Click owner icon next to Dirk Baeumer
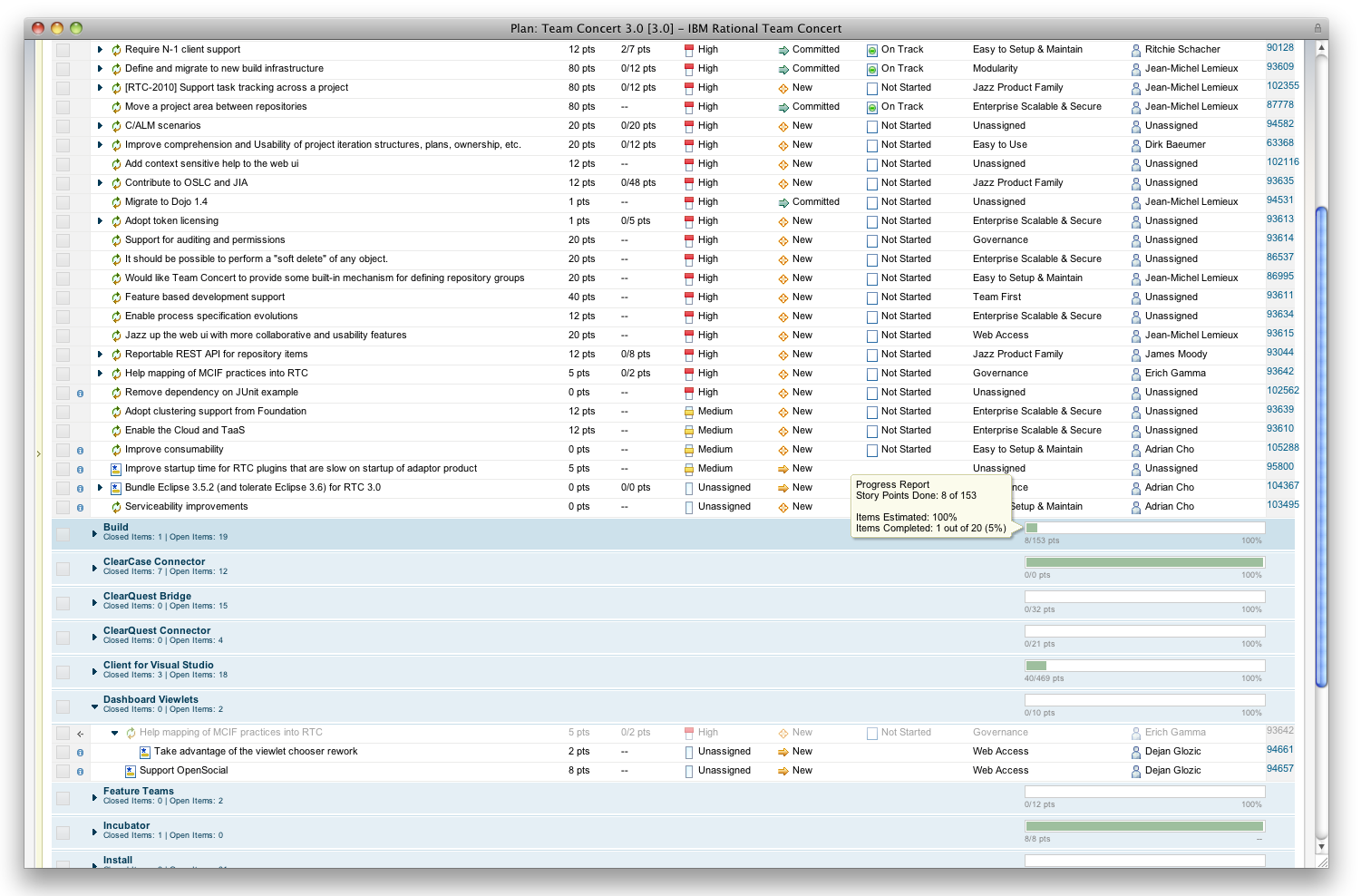1361x896 pixels. 1136,145
